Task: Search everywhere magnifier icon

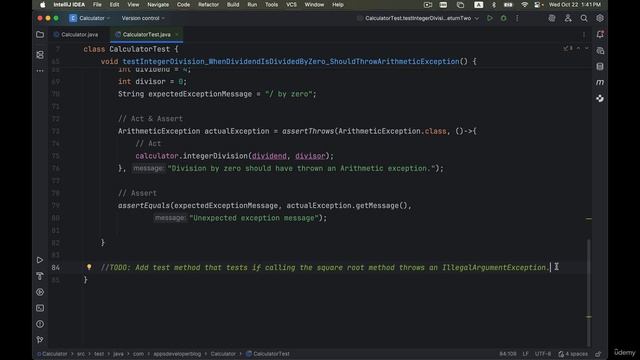Action: pos(584,18)
